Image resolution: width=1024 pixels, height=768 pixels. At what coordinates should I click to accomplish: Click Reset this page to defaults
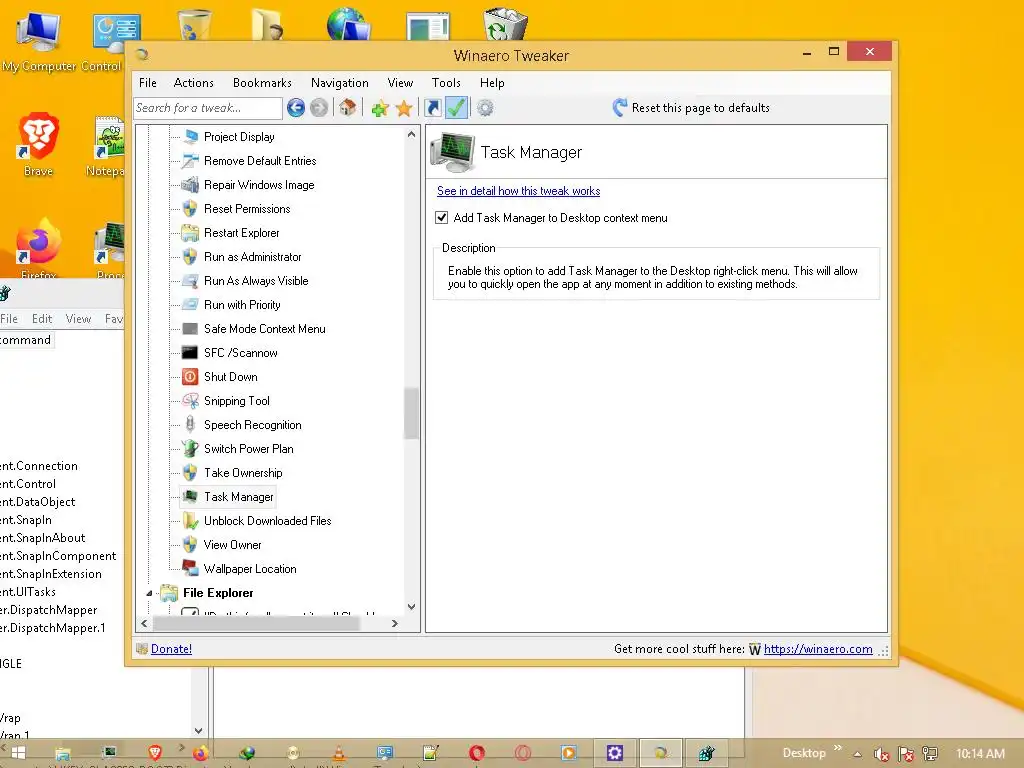tap(691, 108)
